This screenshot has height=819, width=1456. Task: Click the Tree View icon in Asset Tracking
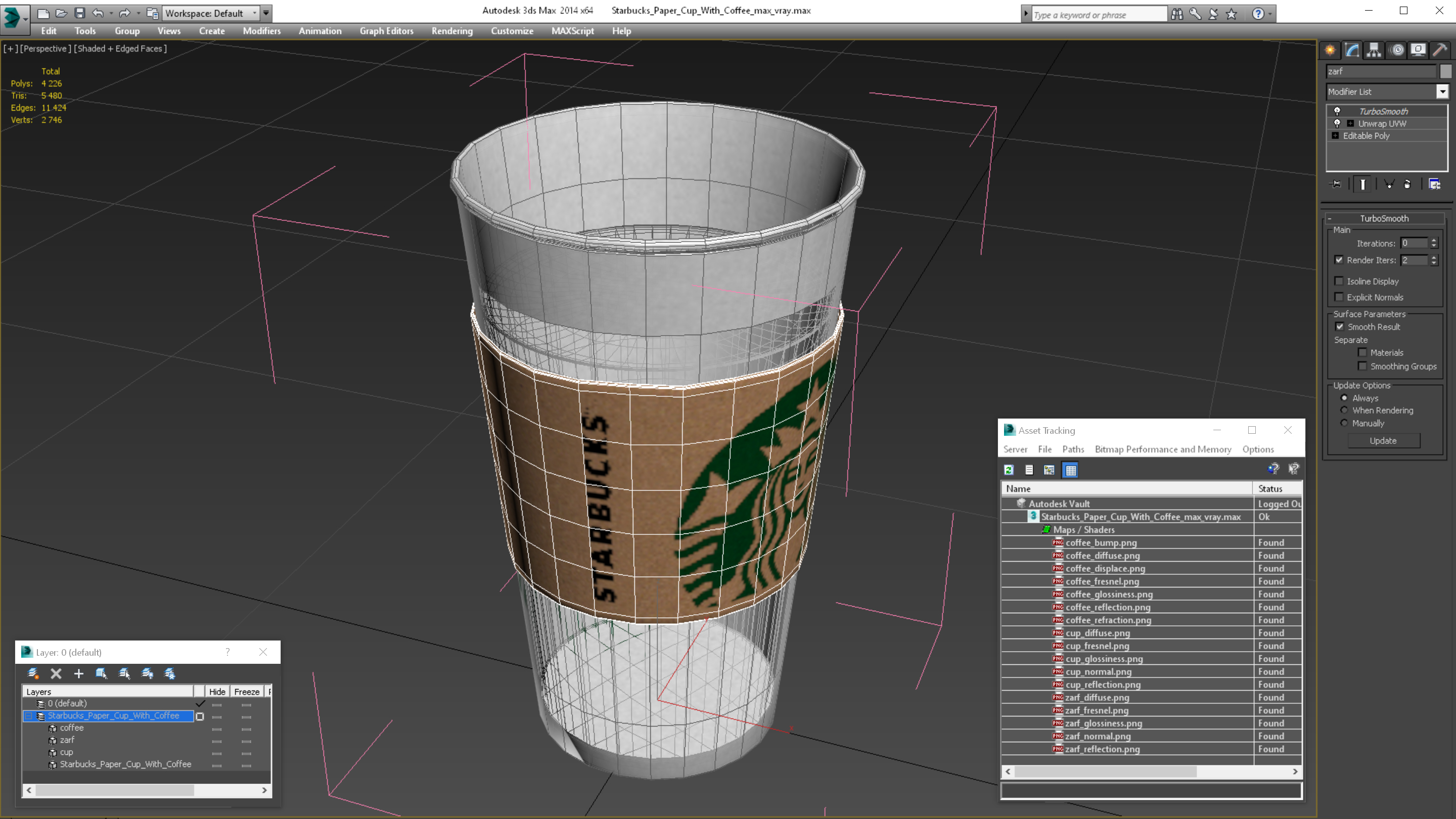(1050, 470)
